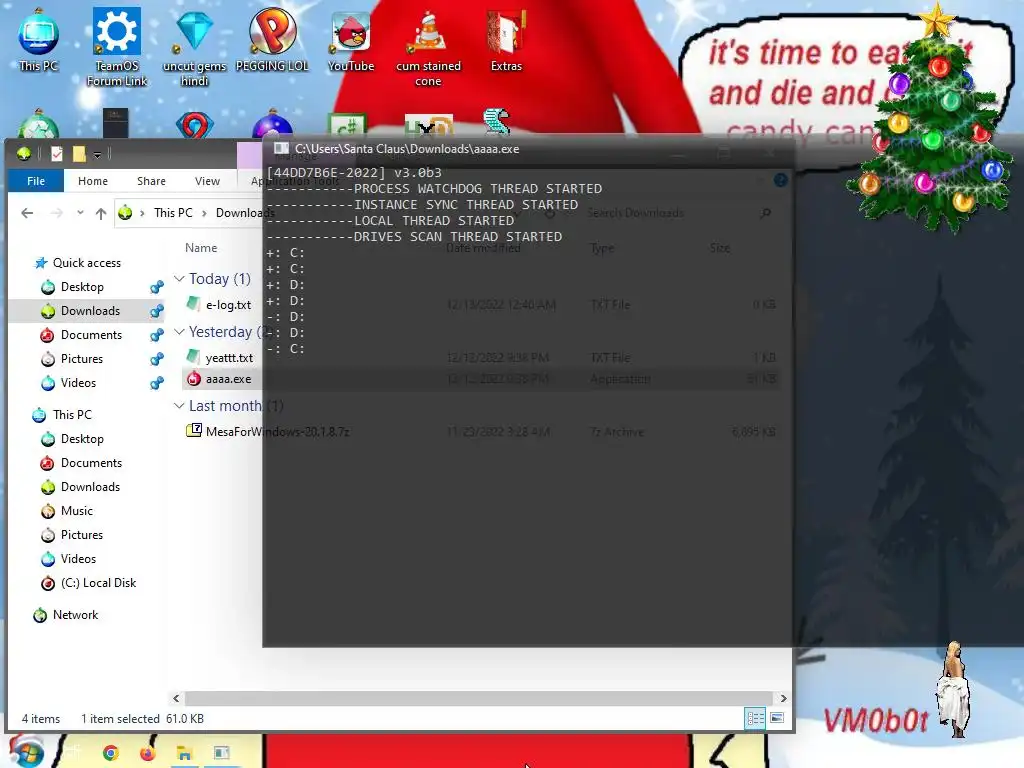Open TeamOS Forum Link shortcut
Image resolution: width=1024 pixels, height=768 pixels.
pyautogui.click(x=117, y=47)
